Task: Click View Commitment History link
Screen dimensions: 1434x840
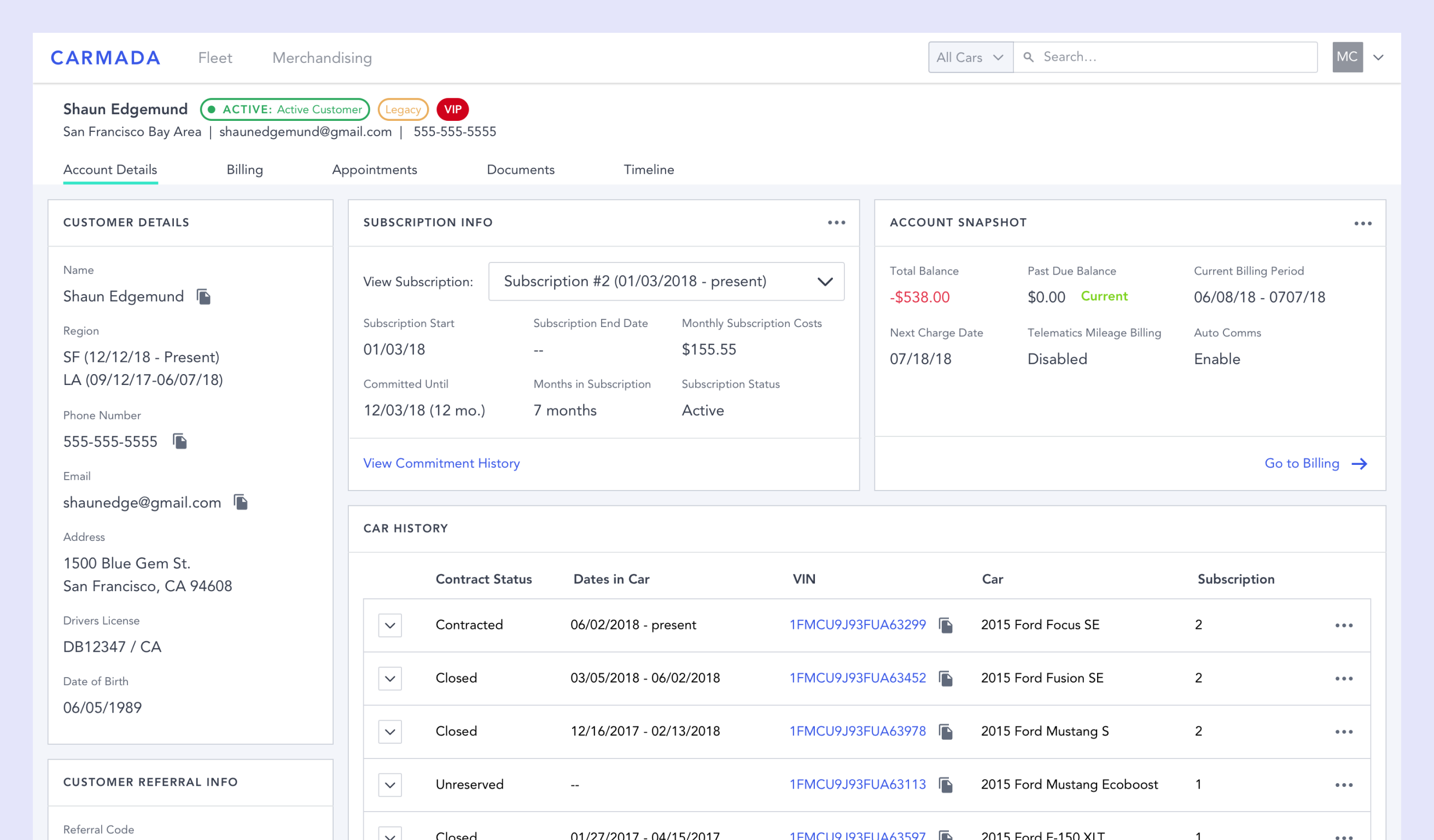Action: 441,463
